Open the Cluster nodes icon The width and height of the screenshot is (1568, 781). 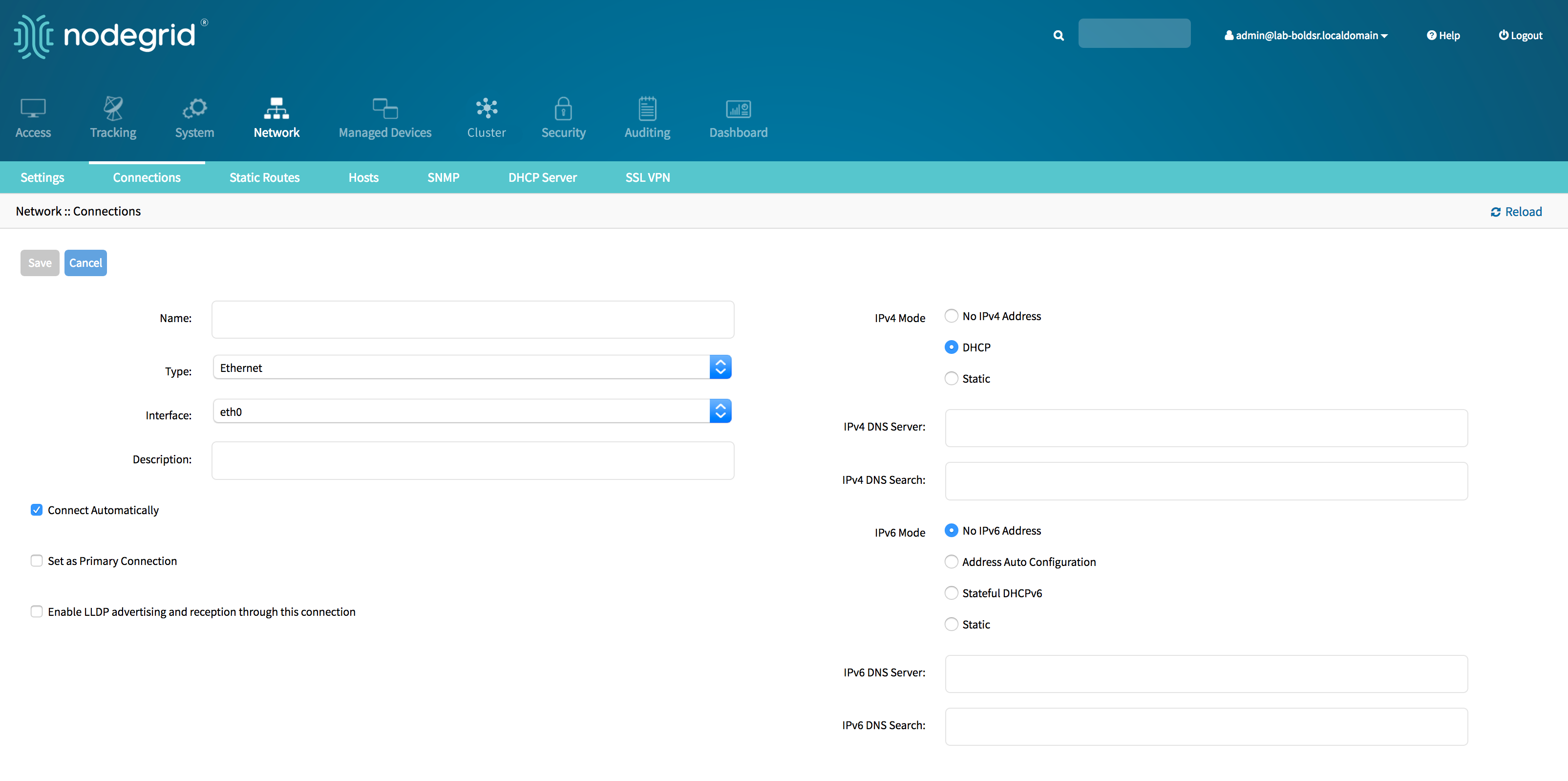[487, 108]
